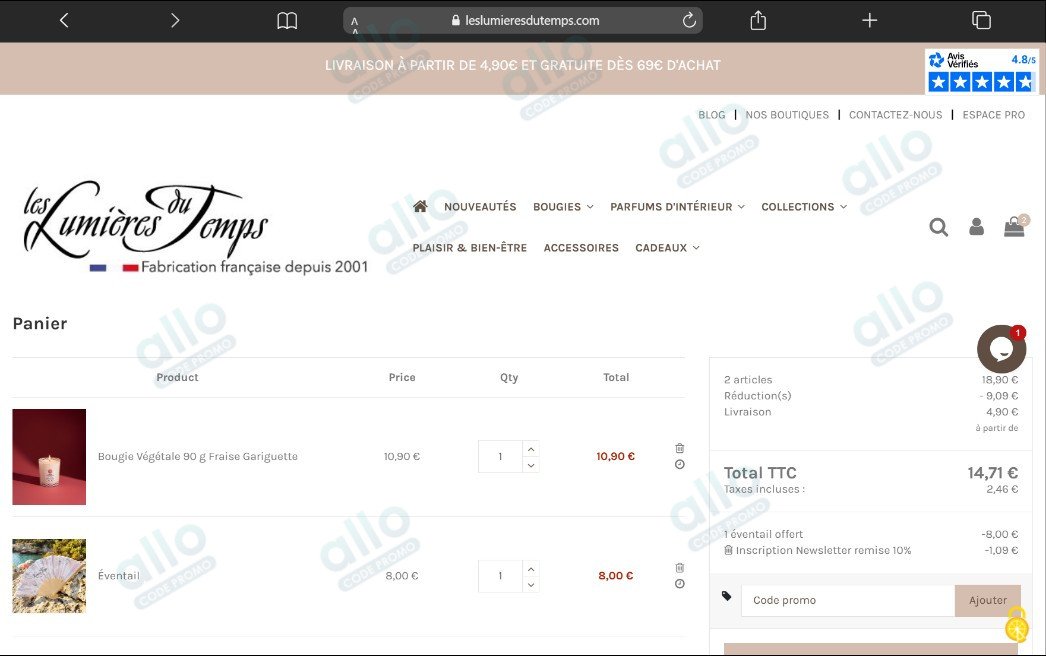Screen dimensions: 1046x656
Task: Increase quantity of Éventail
Action: tap(531, 569)
